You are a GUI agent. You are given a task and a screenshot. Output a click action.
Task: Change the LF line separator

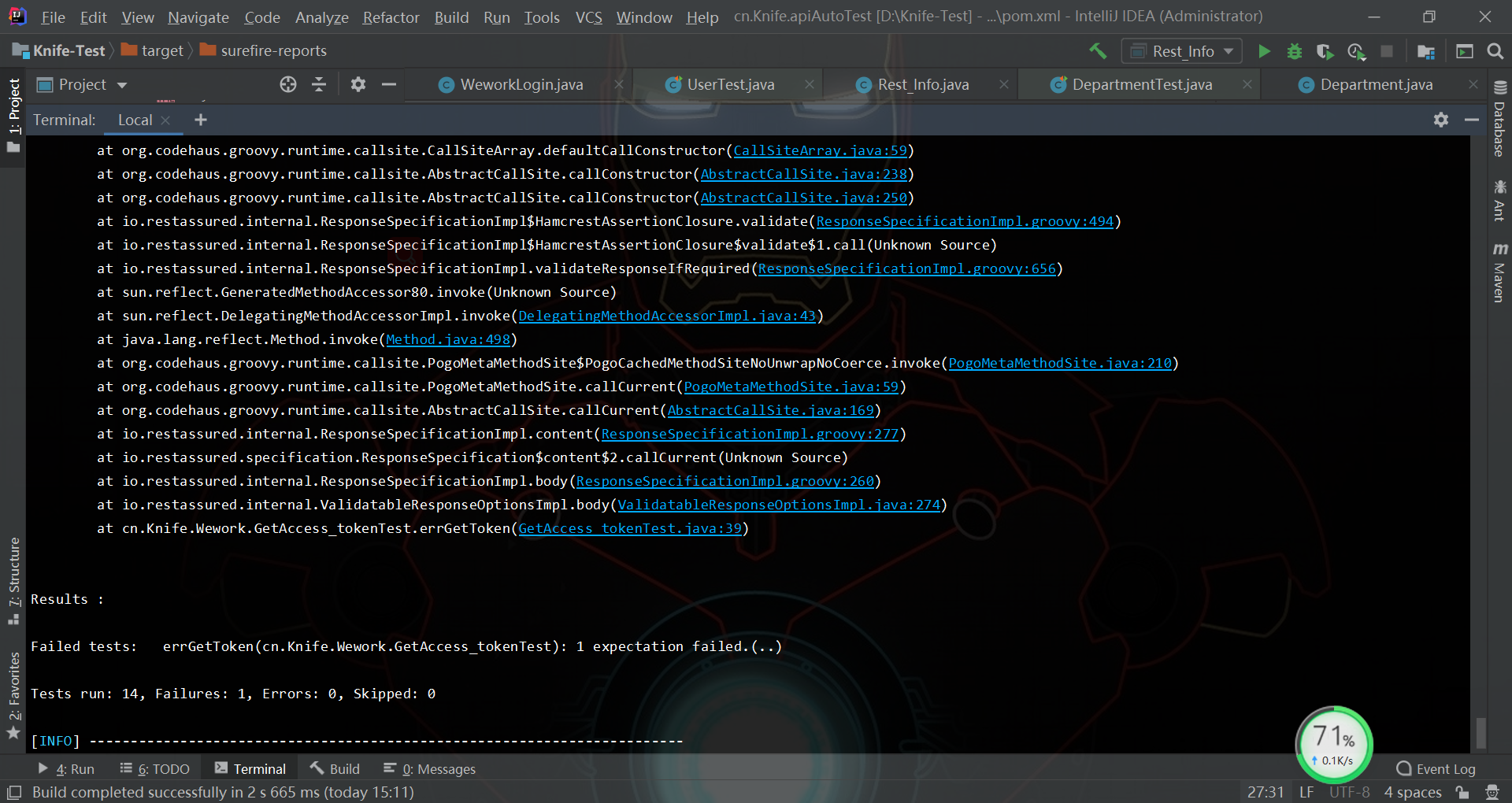tap(1306, 792)
